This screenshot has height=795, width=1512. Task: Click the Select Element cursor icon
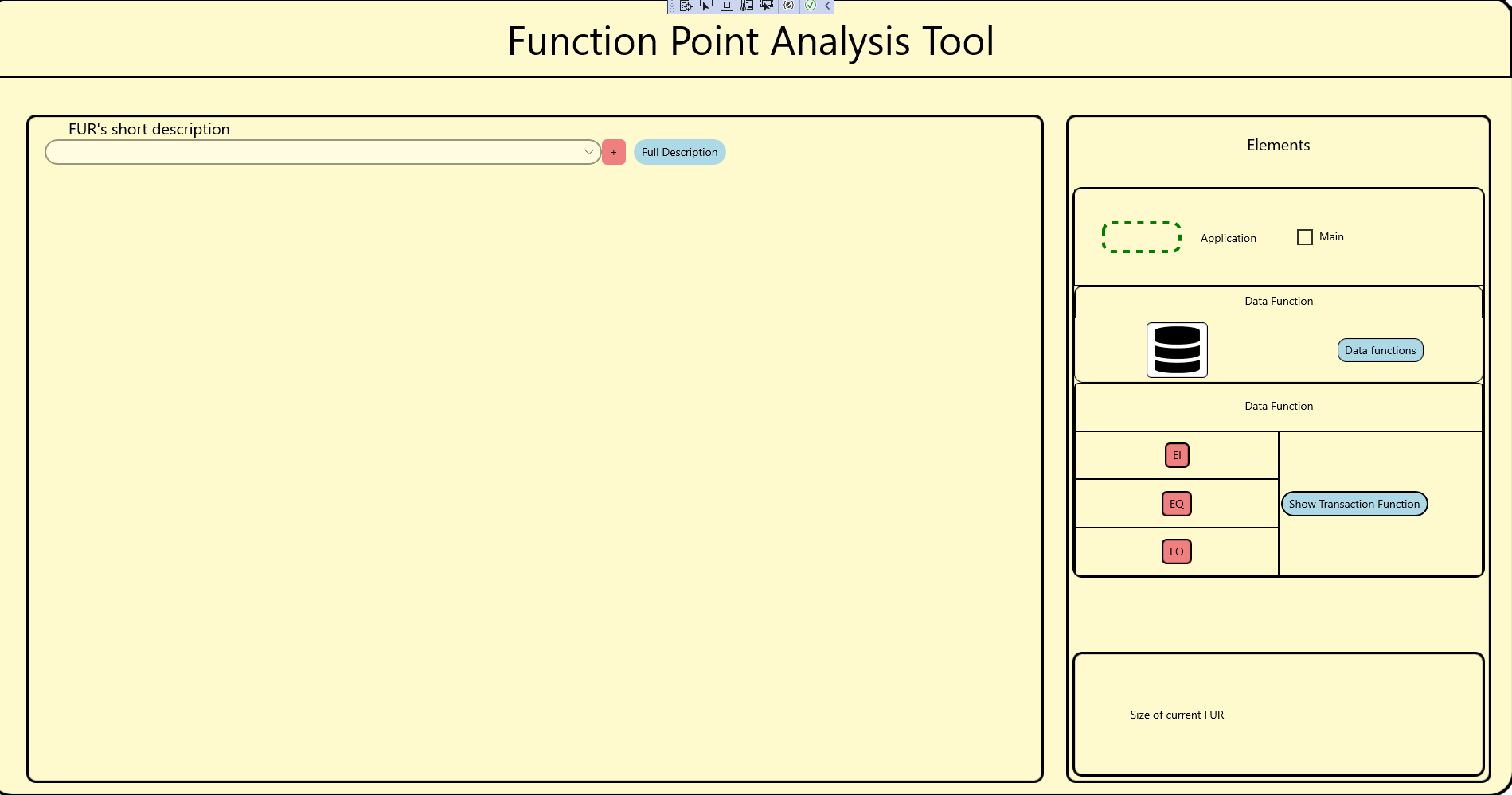click(706, 6)
